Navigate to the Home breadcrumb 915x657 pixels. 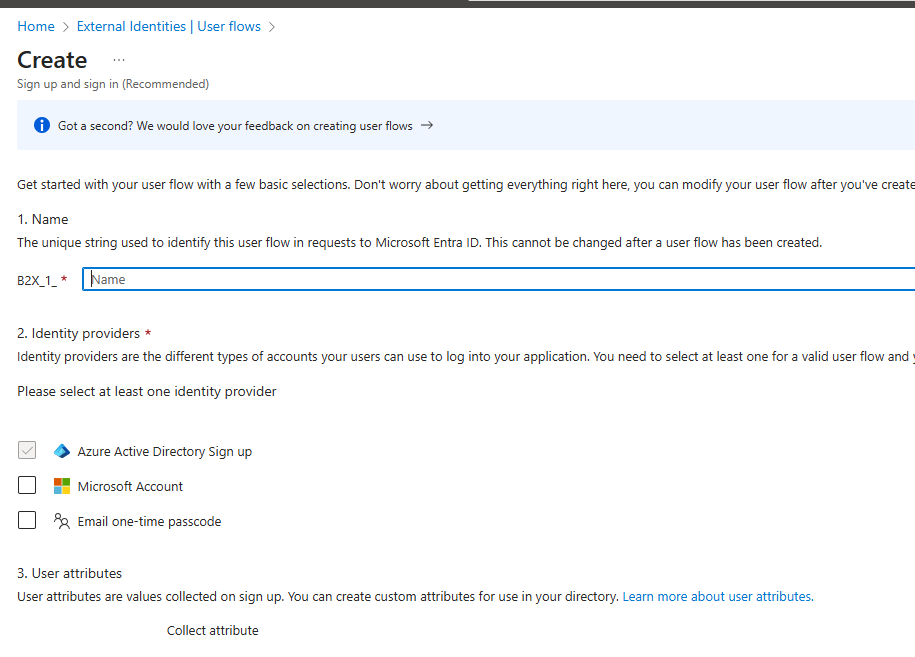[35, 26]
